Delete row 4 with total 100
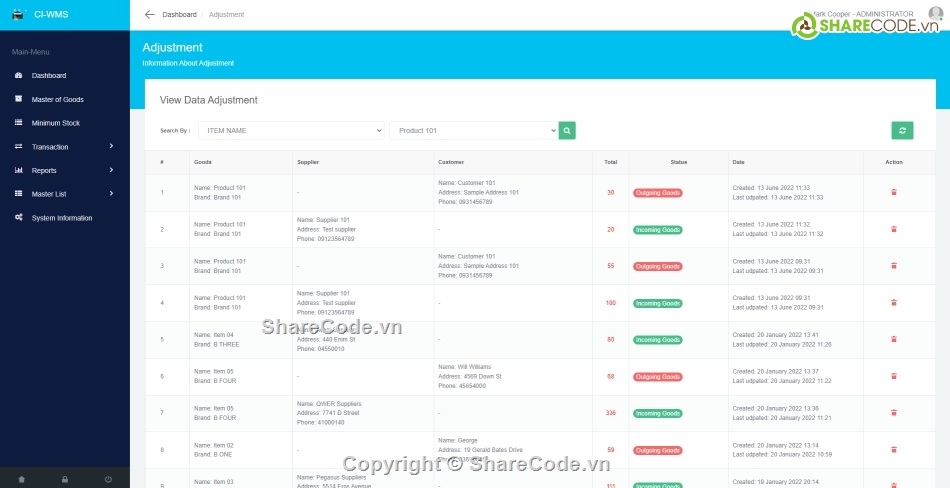Image resolution: width=950 pixels, height=488 pixels. point(894,302)
